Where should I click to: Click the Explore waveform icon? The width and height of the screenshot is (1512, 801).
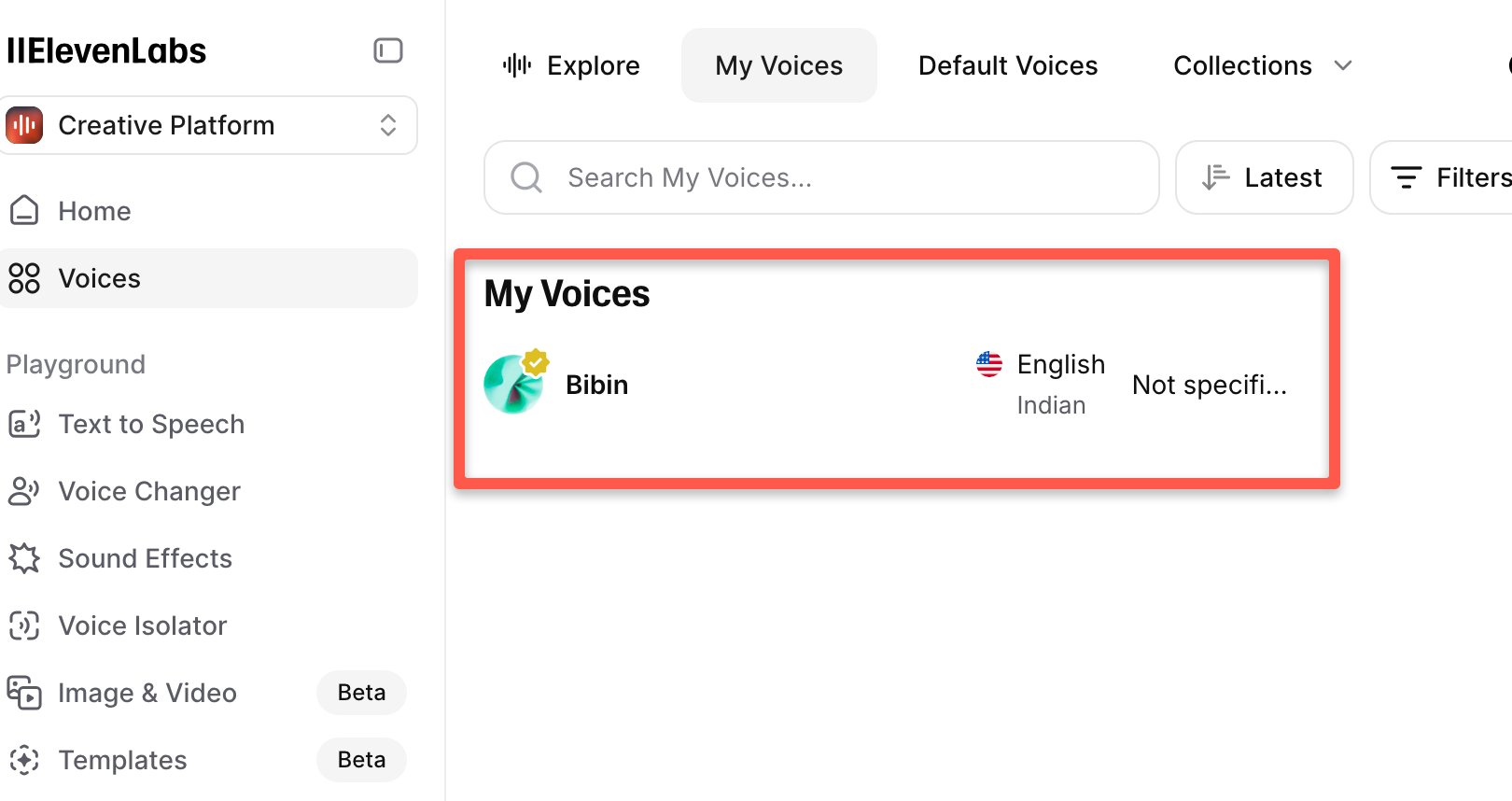coord(517,64)
